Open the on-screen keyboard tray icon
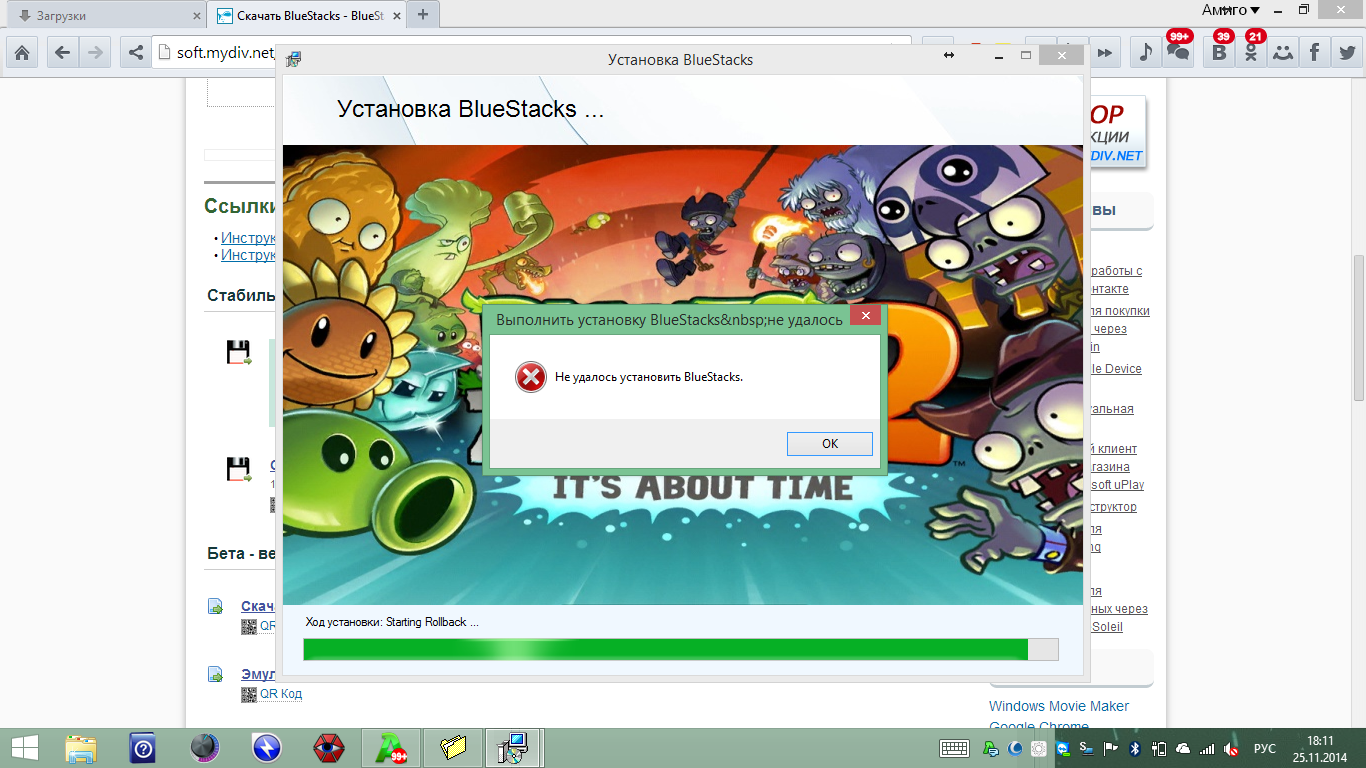The height and width of the screenshot is (768, 1366). point(954,748)
